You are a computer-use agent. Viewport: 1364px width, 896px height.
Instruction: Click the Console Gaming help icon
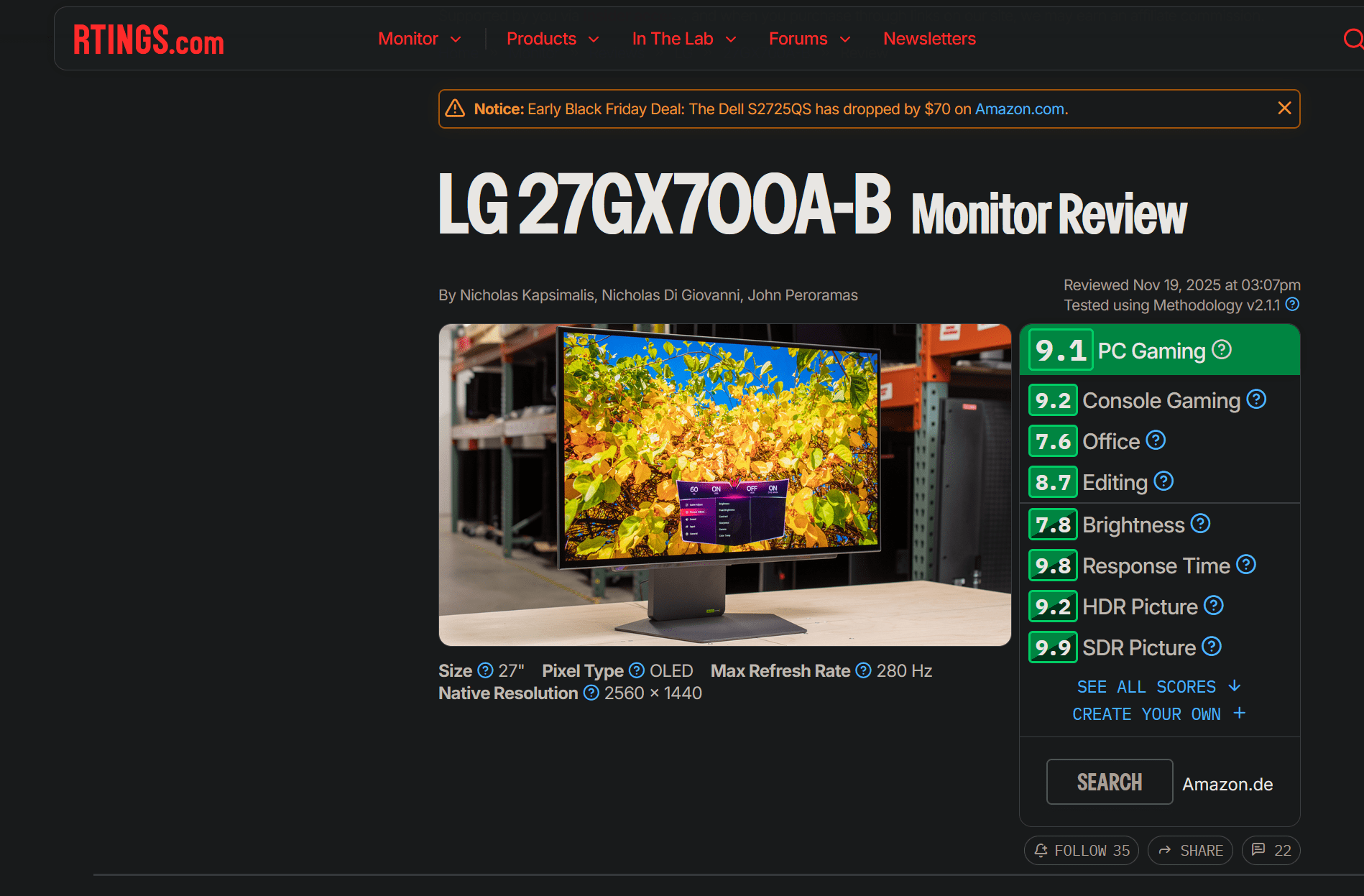(x=1256, y=399)
